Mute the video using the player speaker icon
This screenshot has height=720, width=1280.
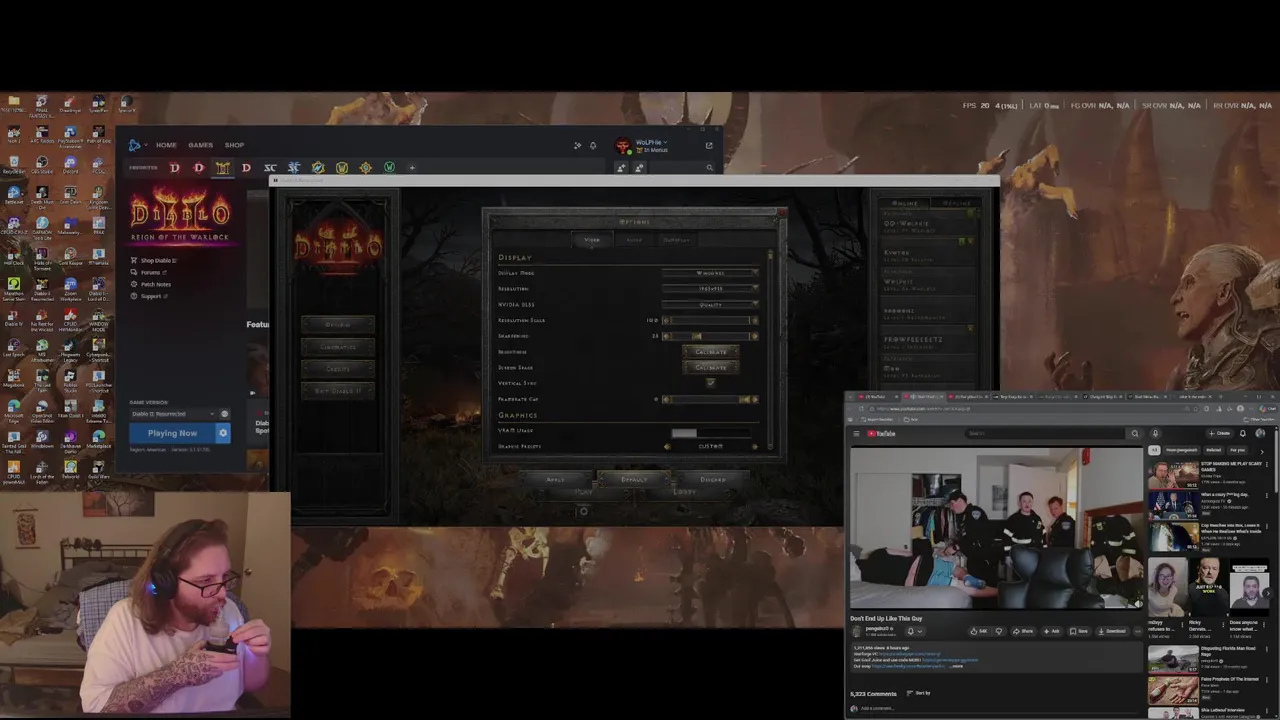(x=1137, y=603)
